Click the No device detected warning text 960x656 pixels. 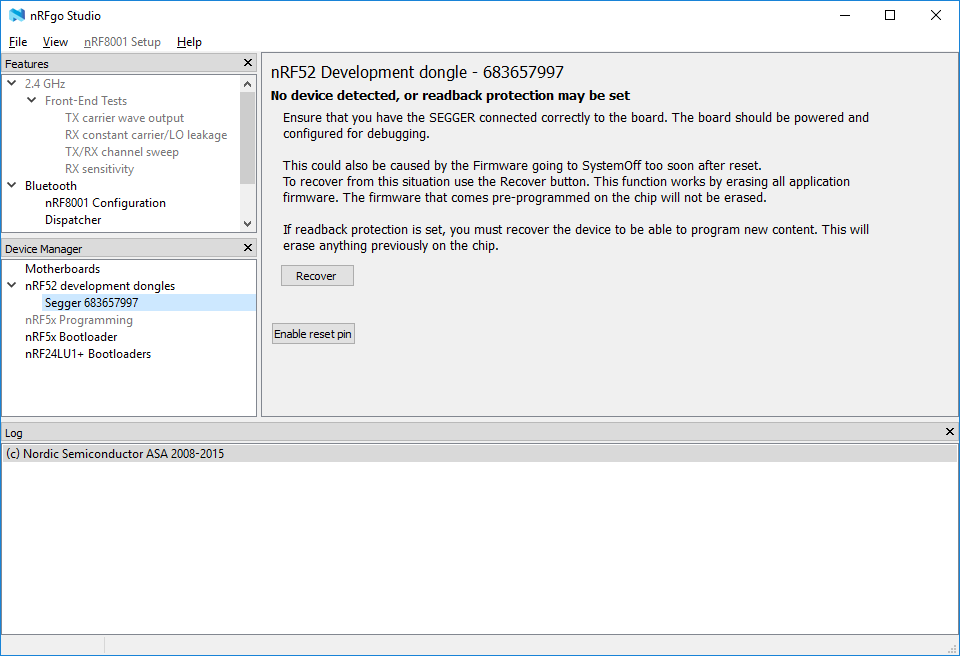pos(450,96)
